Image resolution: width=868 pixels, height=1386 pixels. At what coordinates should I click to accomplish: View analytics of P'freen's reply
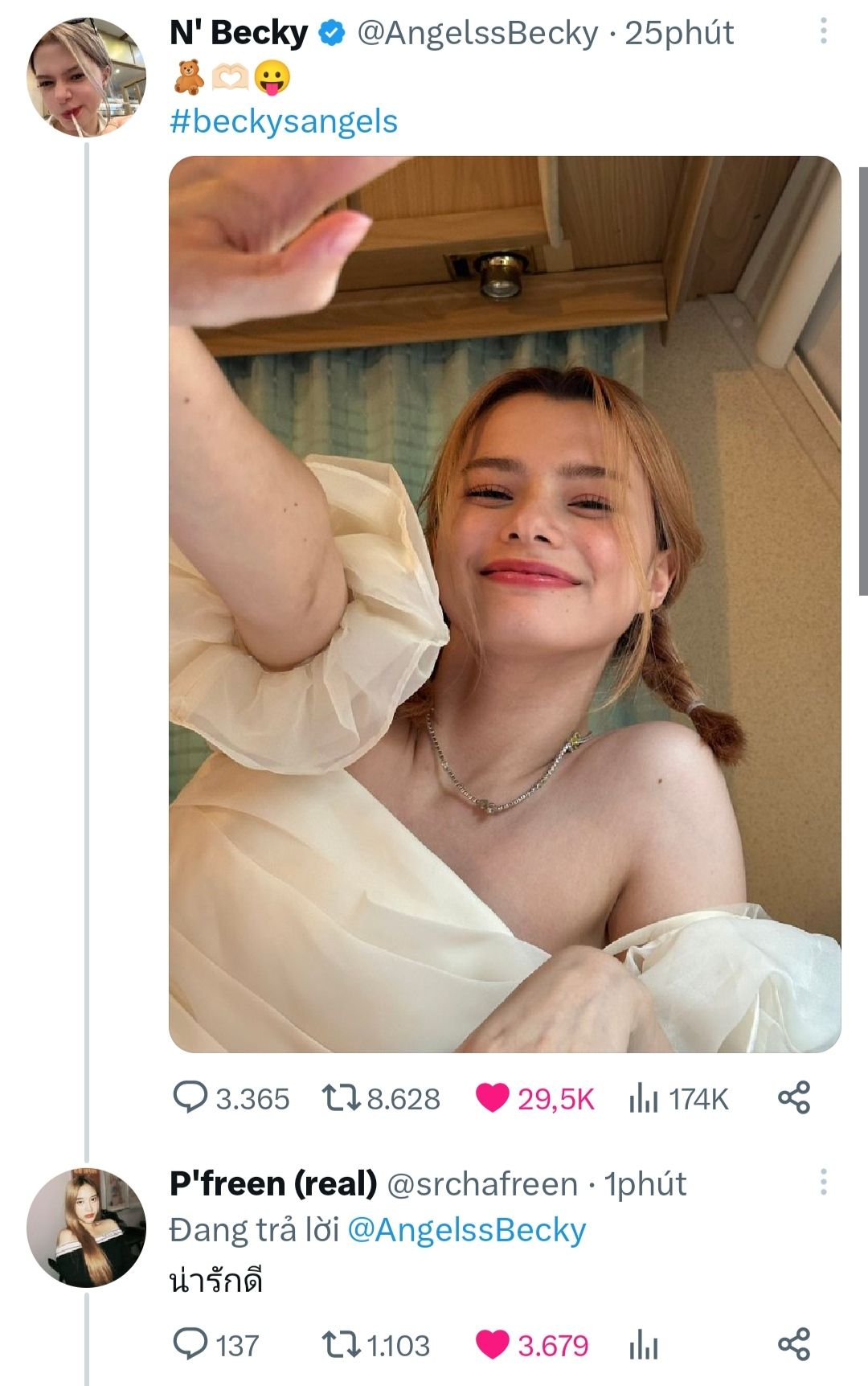click(644, 1344)
